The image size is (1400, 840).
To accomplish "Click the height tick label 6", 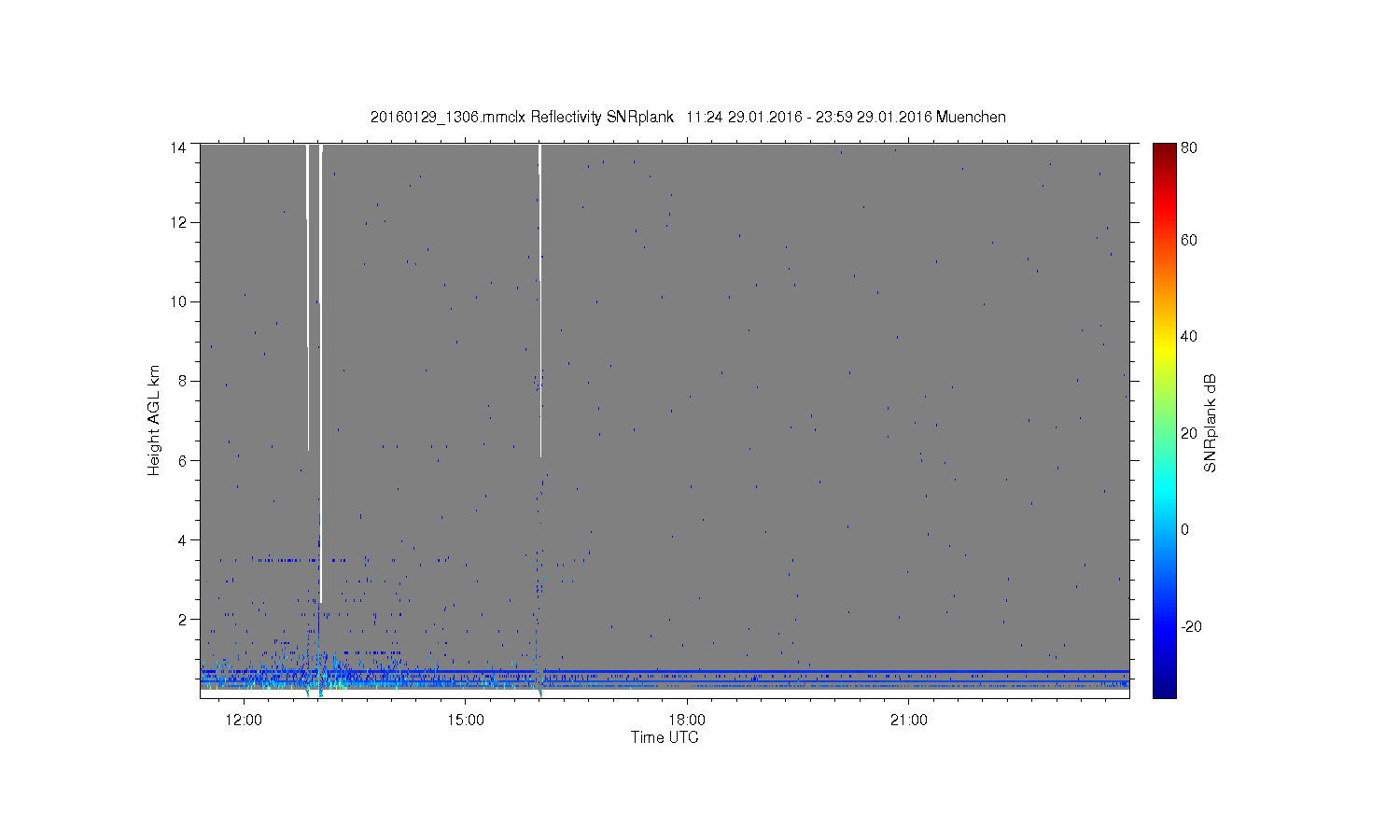I will [182, 460].
